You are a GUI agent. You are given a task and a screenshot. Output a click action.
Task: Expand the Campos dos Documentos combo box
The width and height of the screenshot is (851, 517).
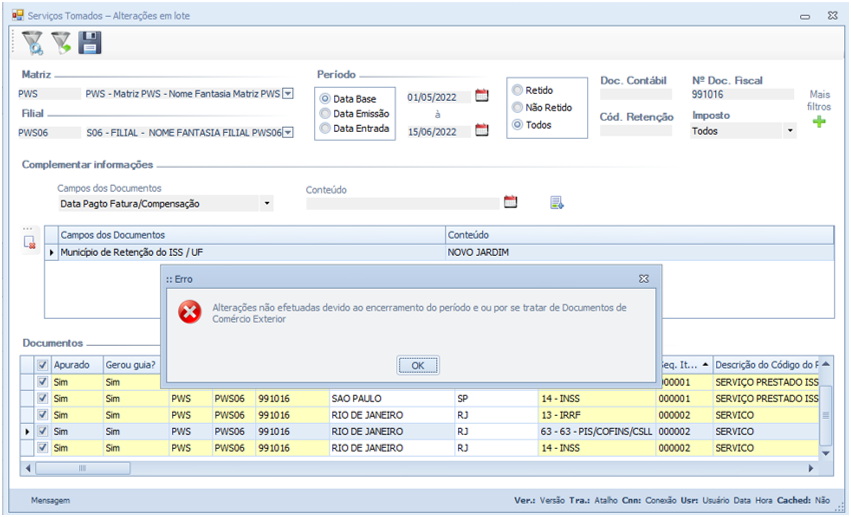tap(267, 204)
